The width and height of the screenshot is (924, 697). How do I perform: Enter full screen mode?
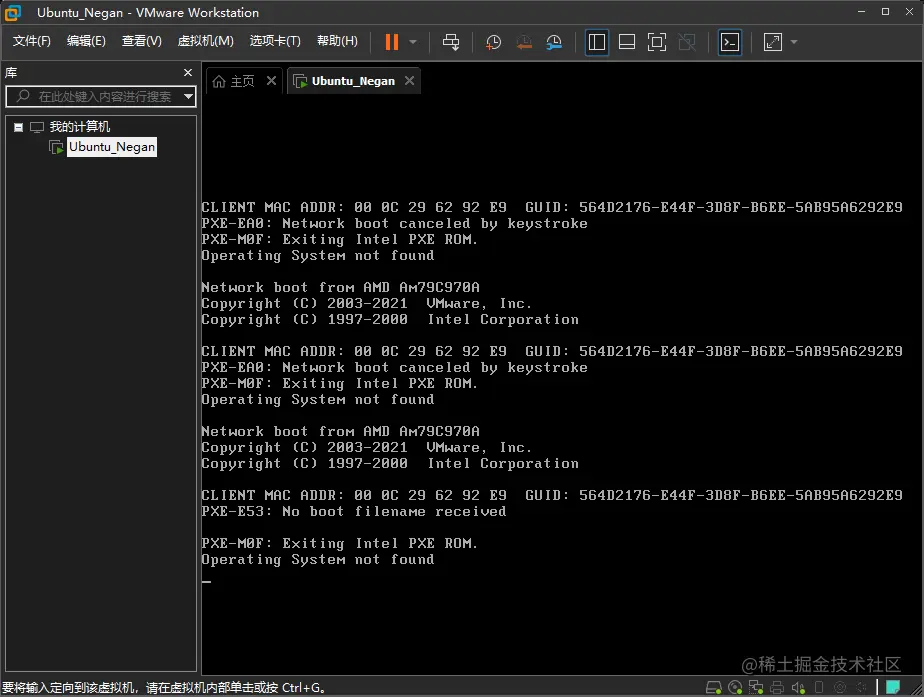[x=656, y=42]
